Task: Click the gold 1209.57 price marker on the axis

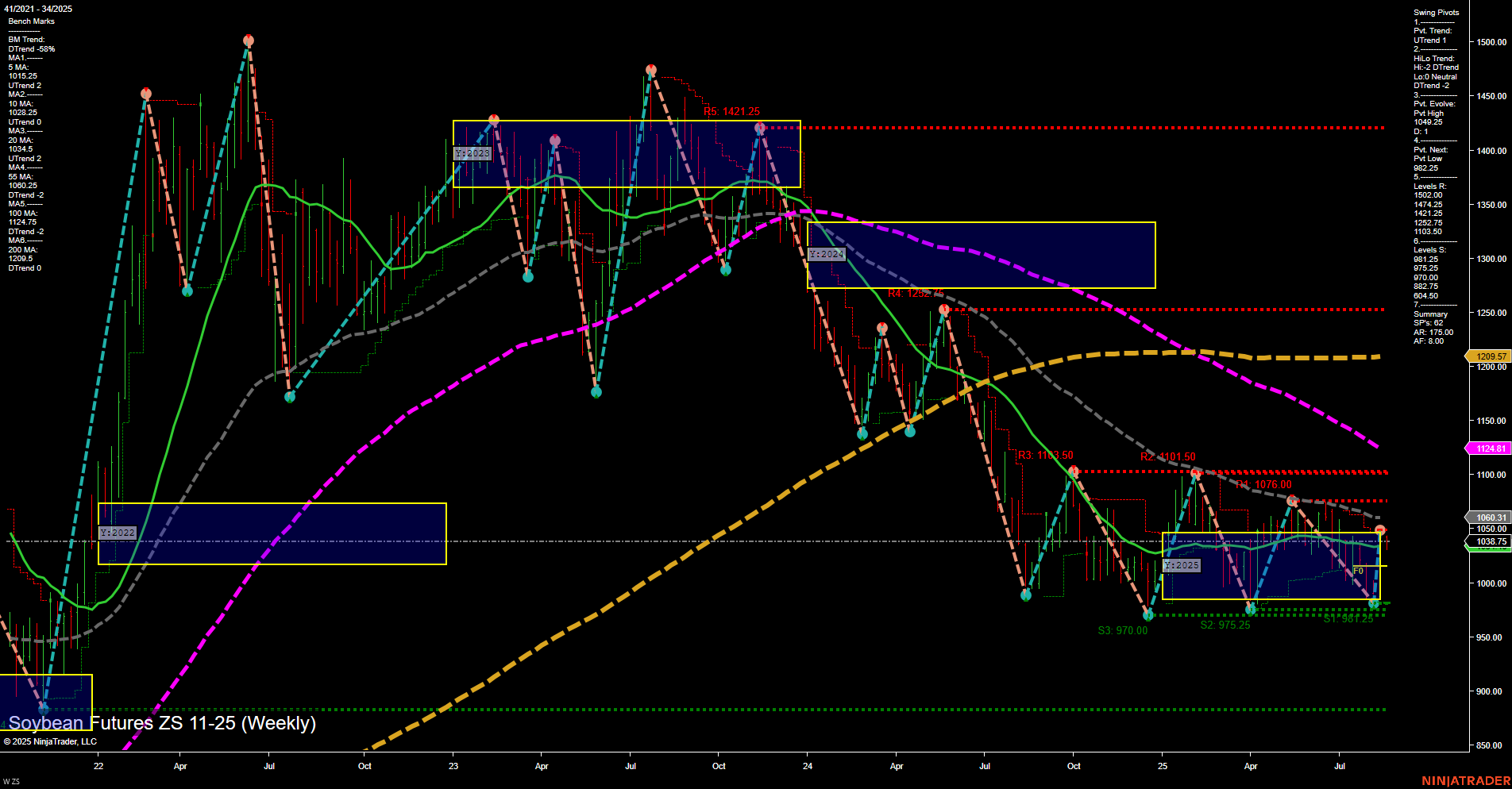Action: point(1488,356)
